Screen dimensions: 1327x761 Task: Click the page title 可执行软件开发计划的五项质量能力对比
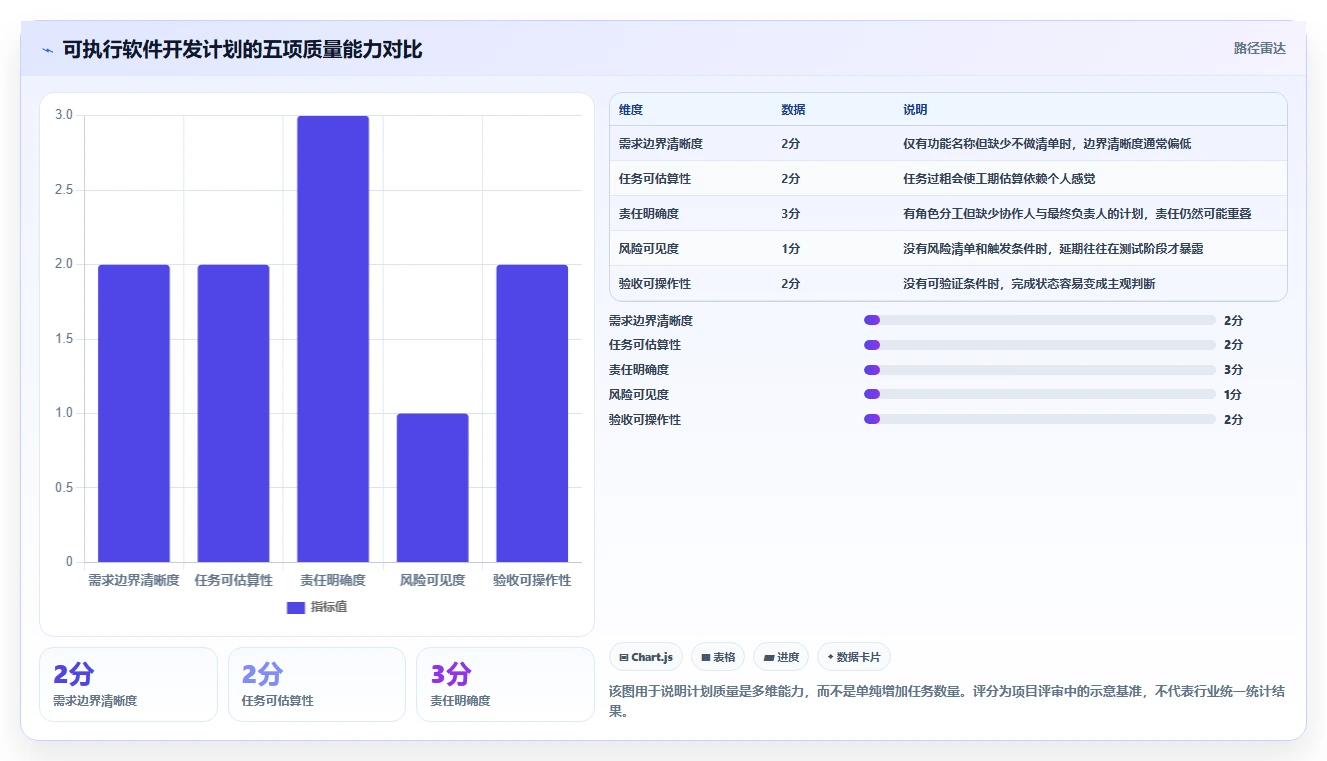243,50
